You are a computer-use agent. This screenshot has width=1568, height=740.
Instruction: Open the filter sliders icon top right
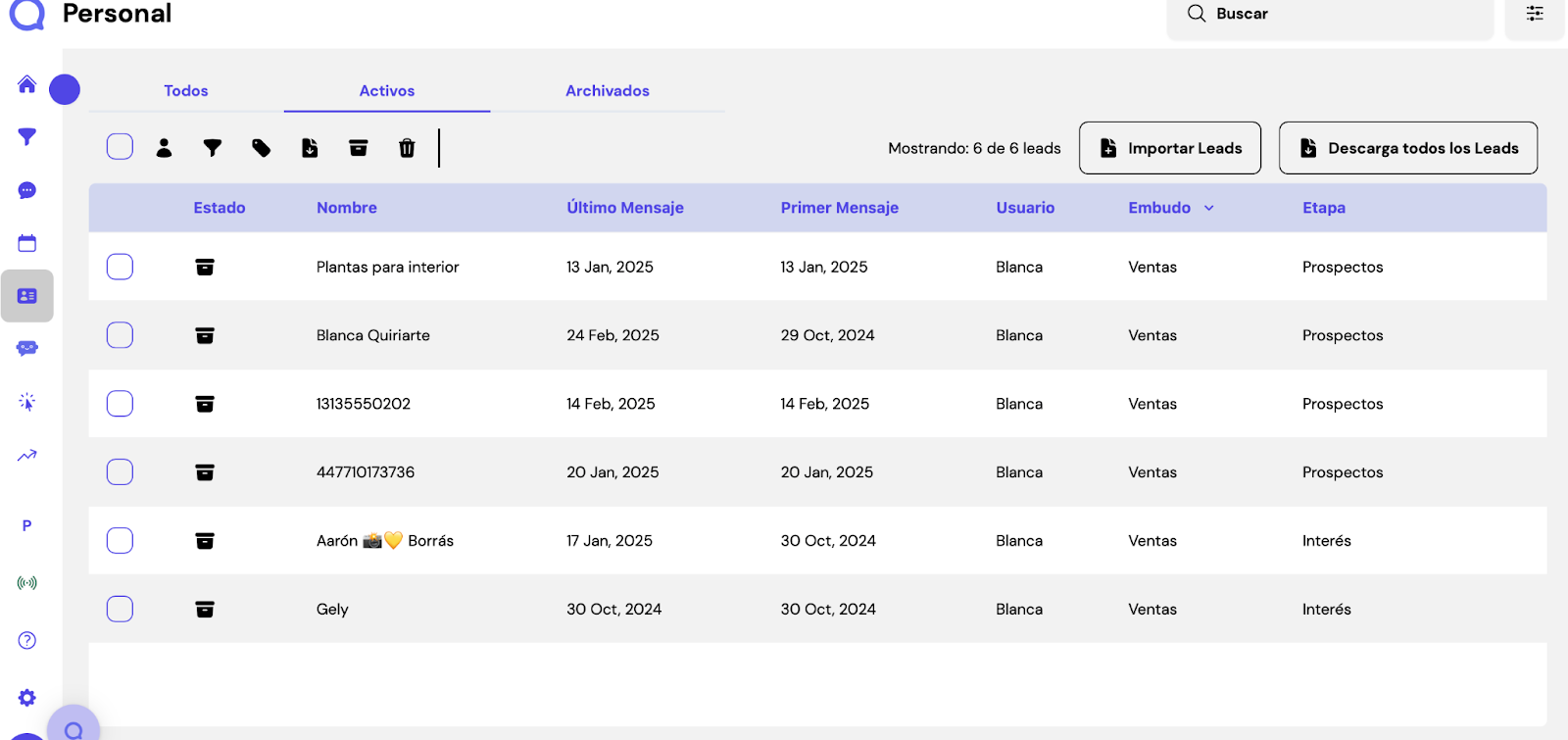1535,14
